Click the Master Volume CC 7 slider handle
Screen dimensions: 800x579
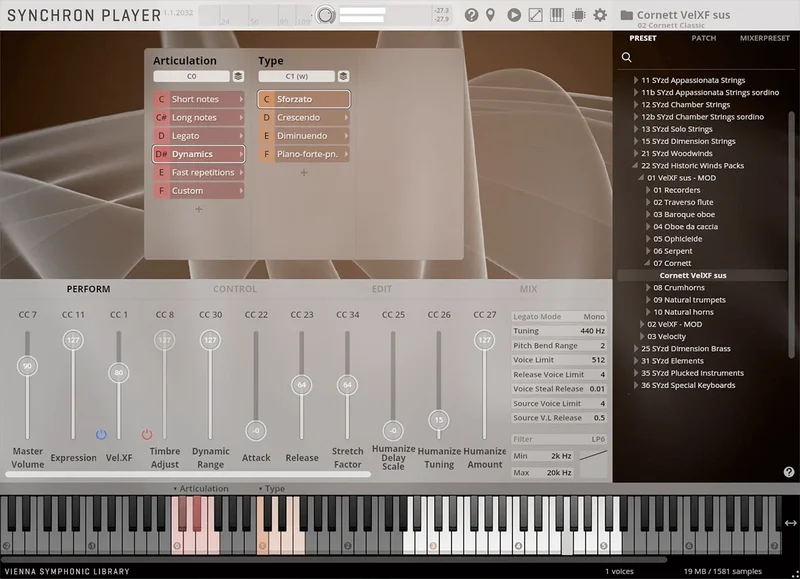[28, 366]
